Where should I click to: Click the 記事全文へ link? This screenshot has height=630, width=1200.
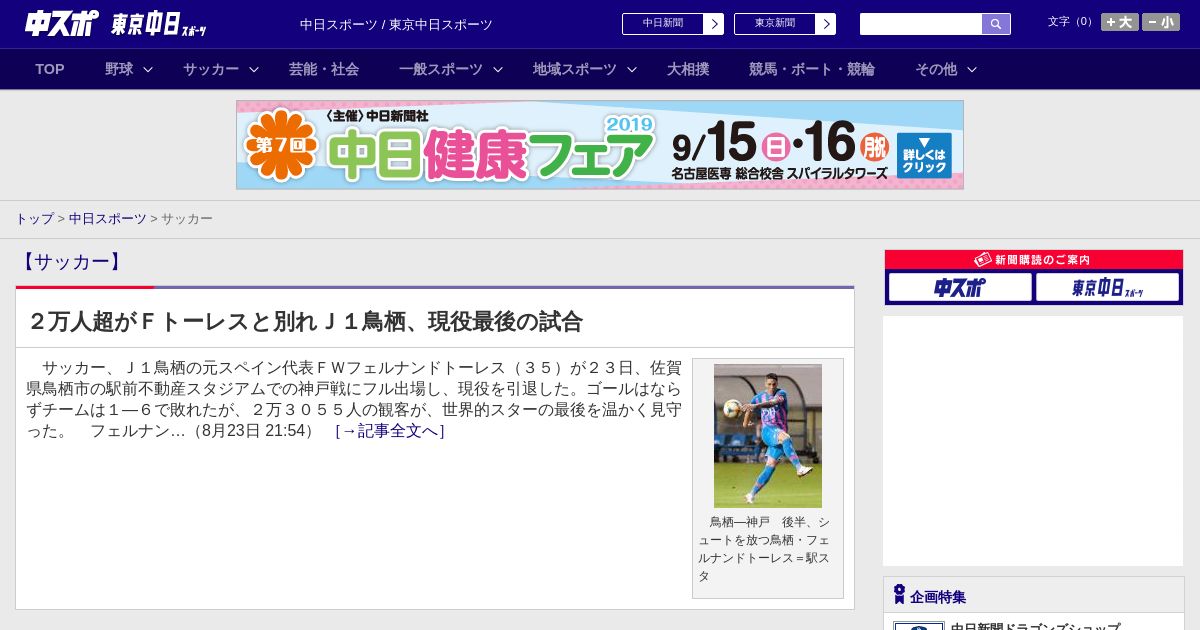pos(390,431)
